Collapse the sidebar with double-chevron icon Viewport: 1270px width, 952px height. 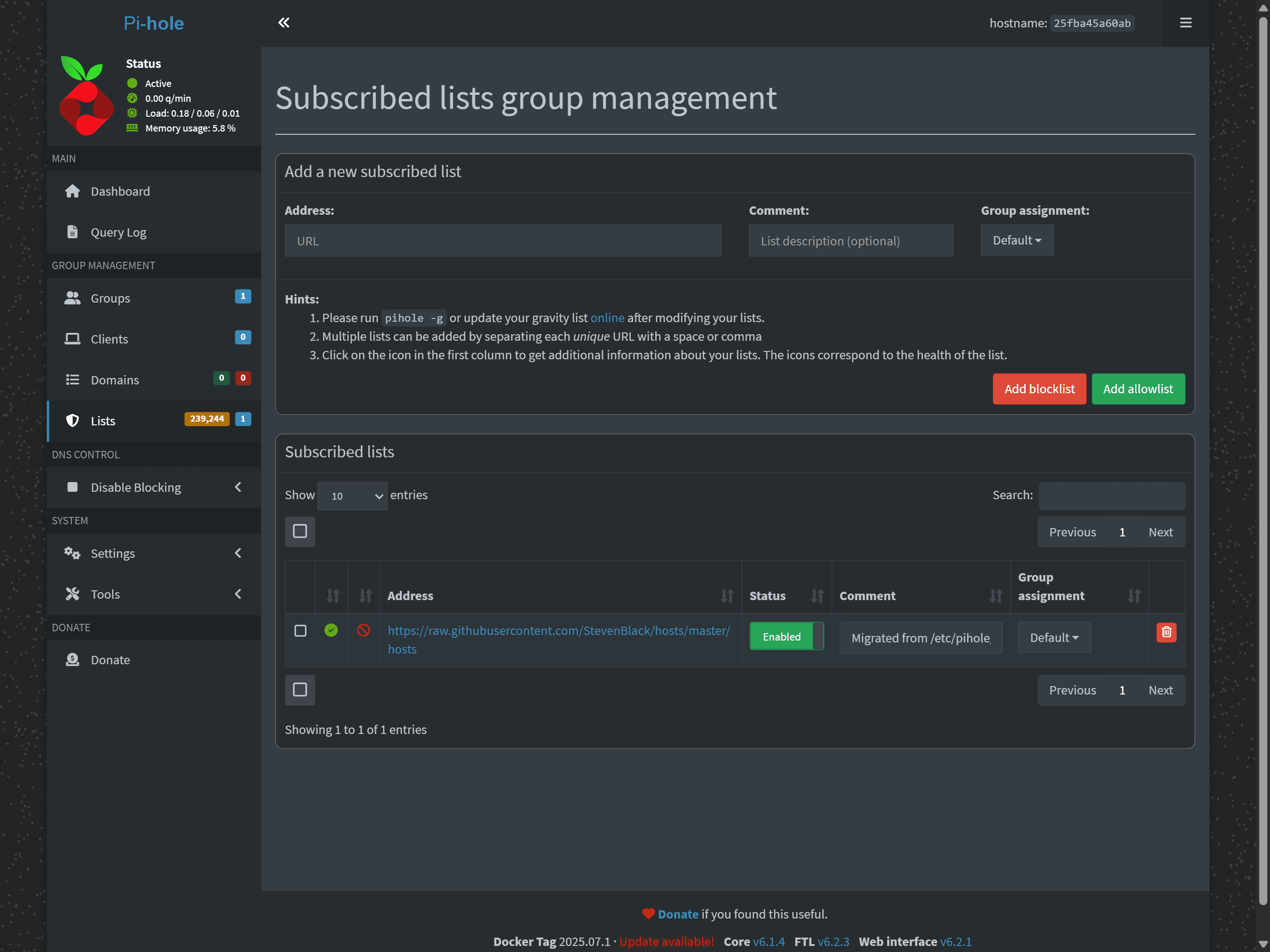pyautogui.click(x=284, y=23)
